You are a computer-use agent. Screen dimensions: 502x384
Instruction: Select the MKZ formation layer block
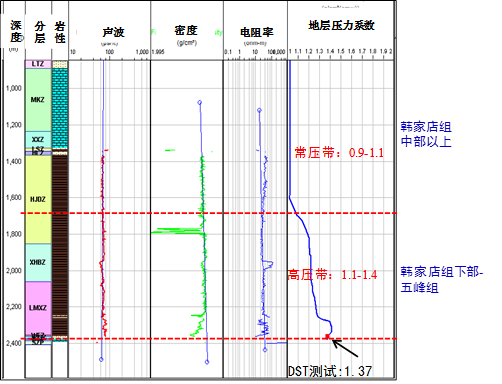tap(38, 100)
